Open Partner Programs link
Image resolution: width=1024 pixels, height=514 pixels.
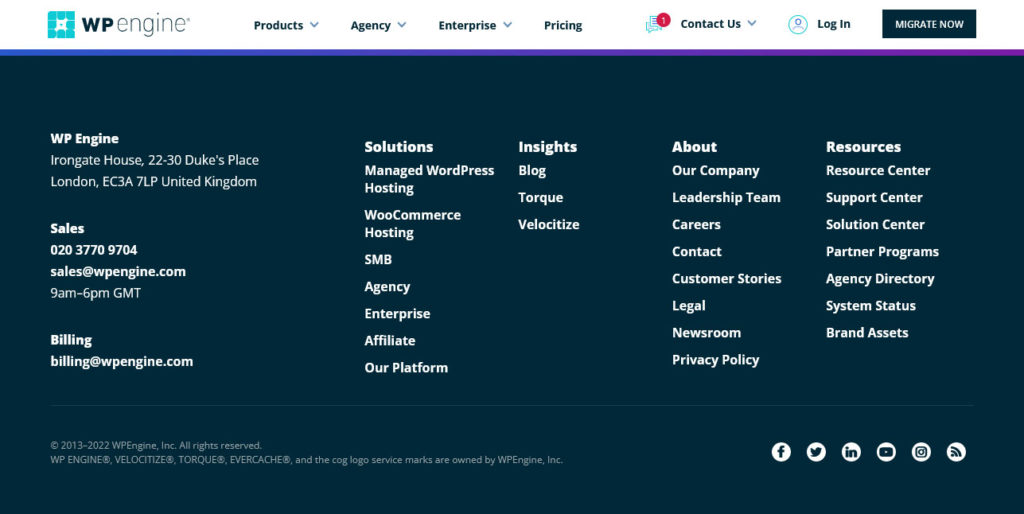882,251
